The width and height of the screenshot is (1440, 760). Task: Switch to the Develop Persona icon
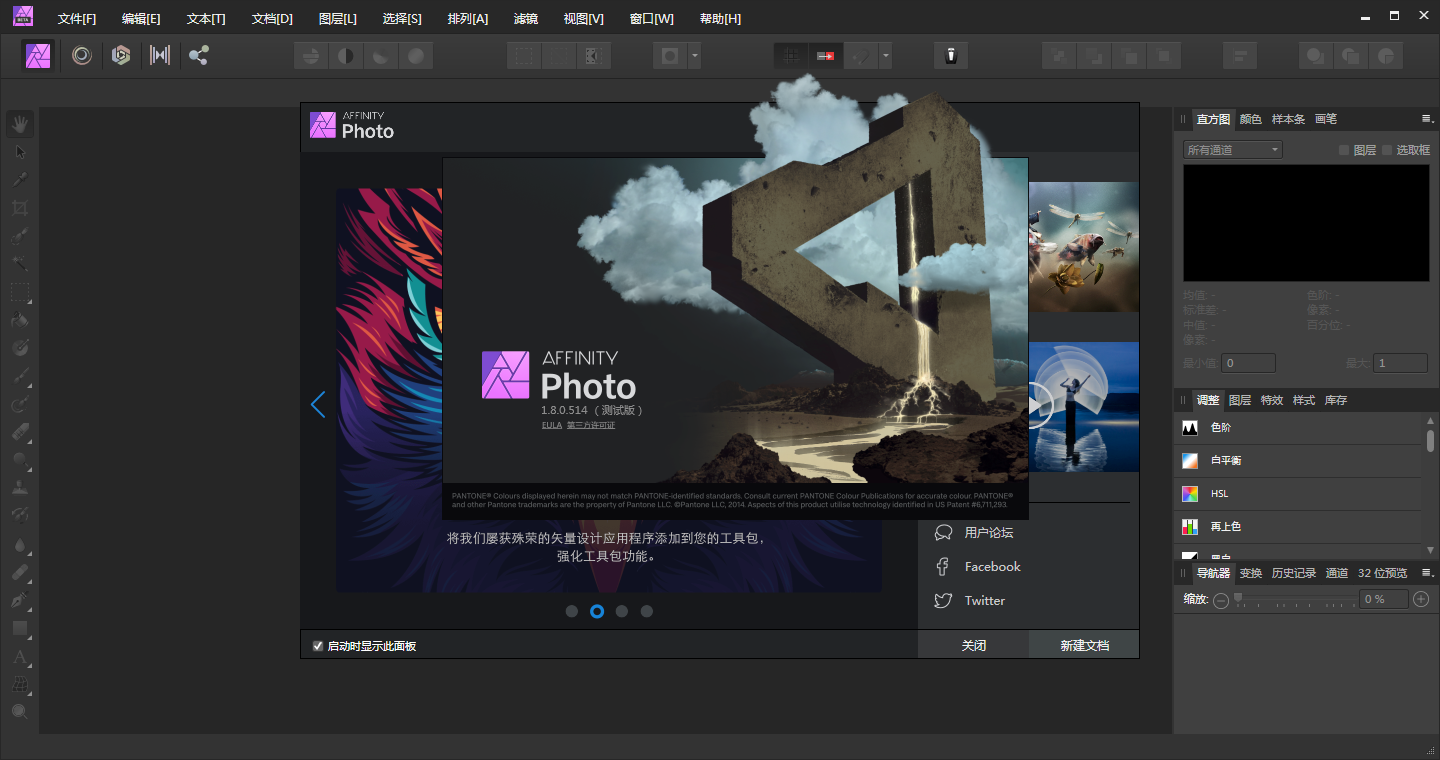tap(121, 55)
